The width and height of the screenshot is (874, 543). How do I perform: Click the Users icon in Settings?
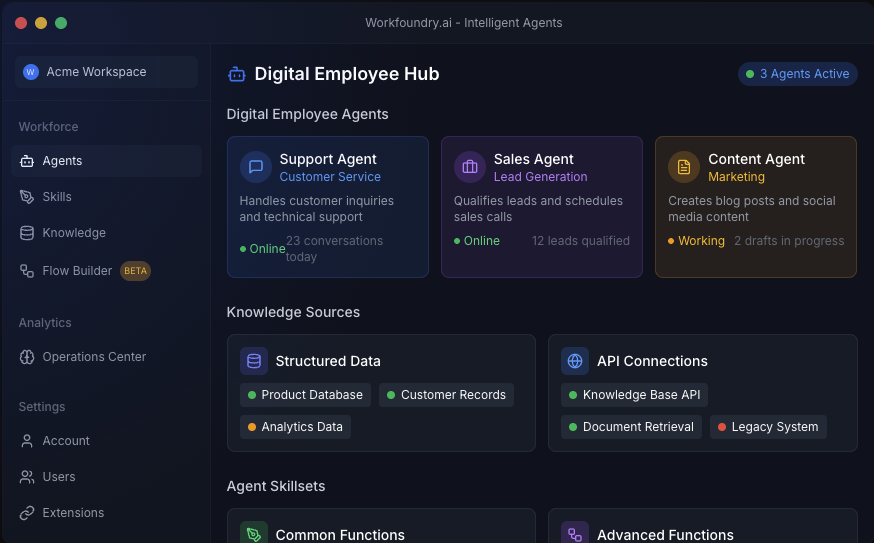27,477
